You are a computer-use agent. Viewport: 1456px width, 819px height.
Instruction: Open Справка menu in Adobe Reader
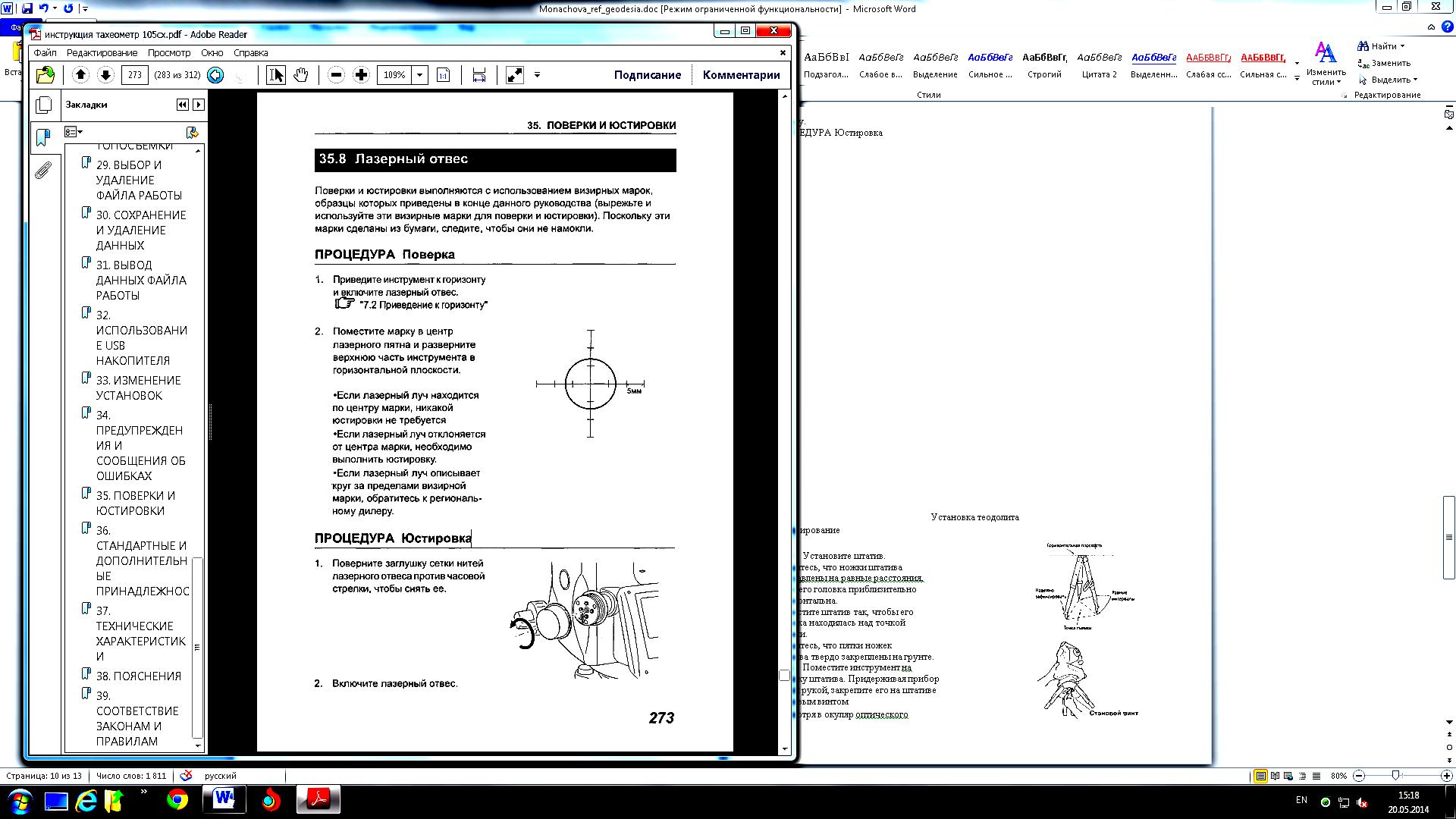[x=250, y=53]
